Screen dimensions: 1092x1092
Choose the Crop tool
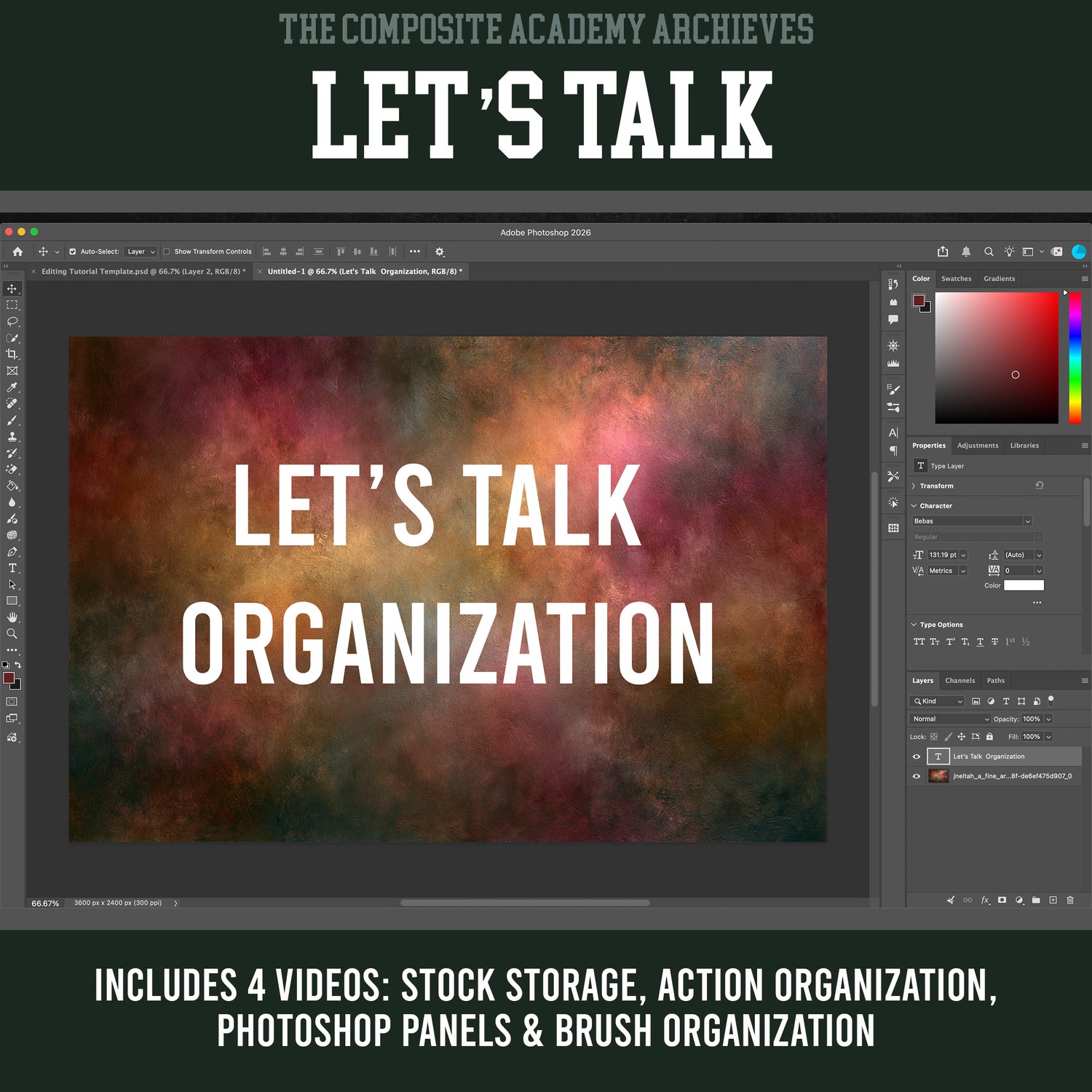click(12, 355)
